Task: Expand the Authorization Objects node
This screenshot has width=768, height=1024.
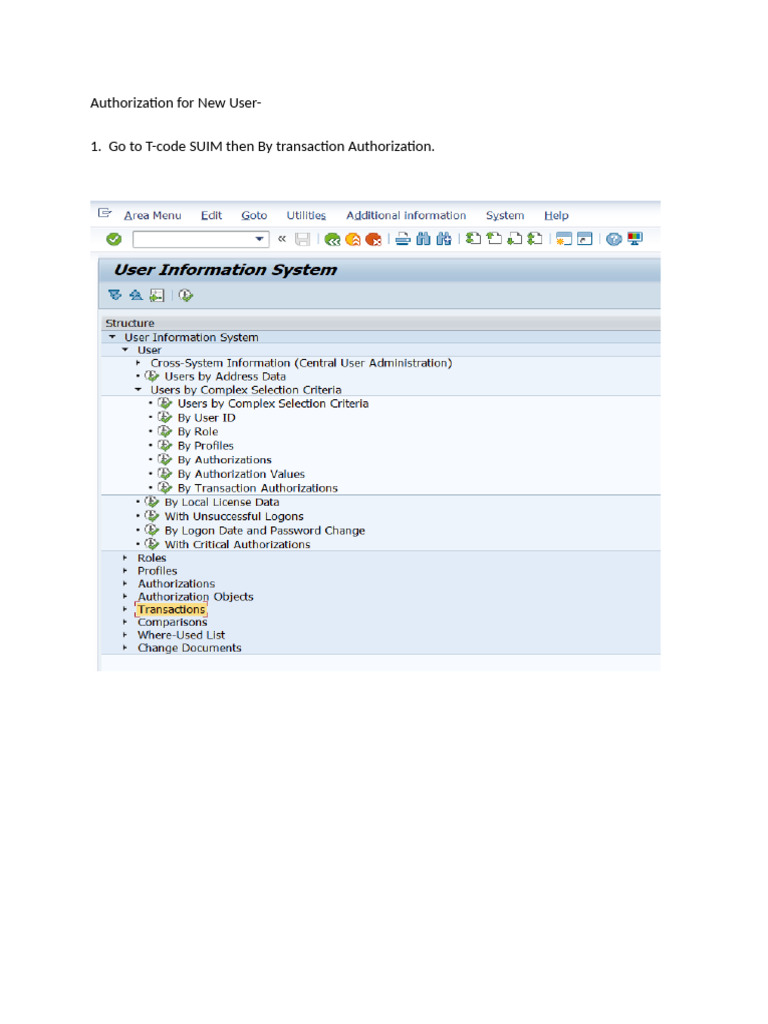Action: [125, 596]
